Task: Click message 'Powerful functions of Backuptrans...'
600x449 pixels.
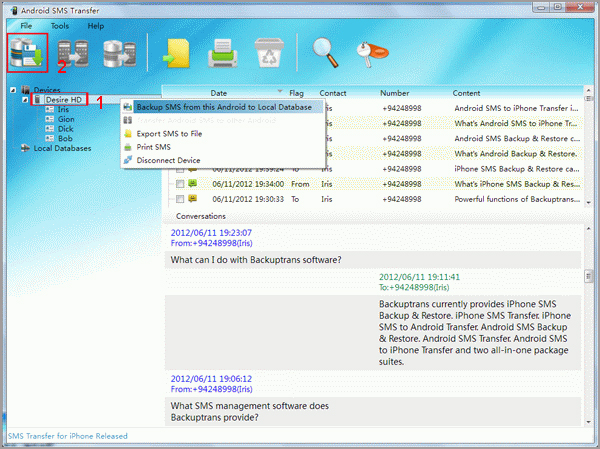Action: tap(517, 199)
